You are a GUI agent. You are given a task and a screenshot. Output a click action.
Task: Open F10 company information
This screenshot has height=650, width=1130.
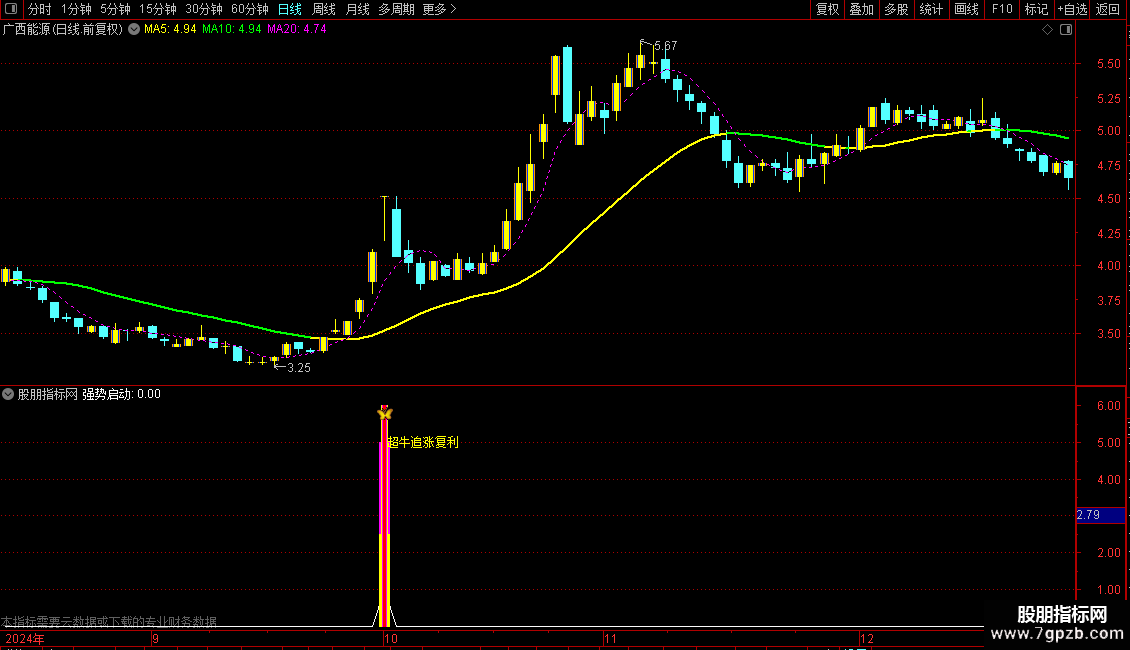tap(1002, 9)
